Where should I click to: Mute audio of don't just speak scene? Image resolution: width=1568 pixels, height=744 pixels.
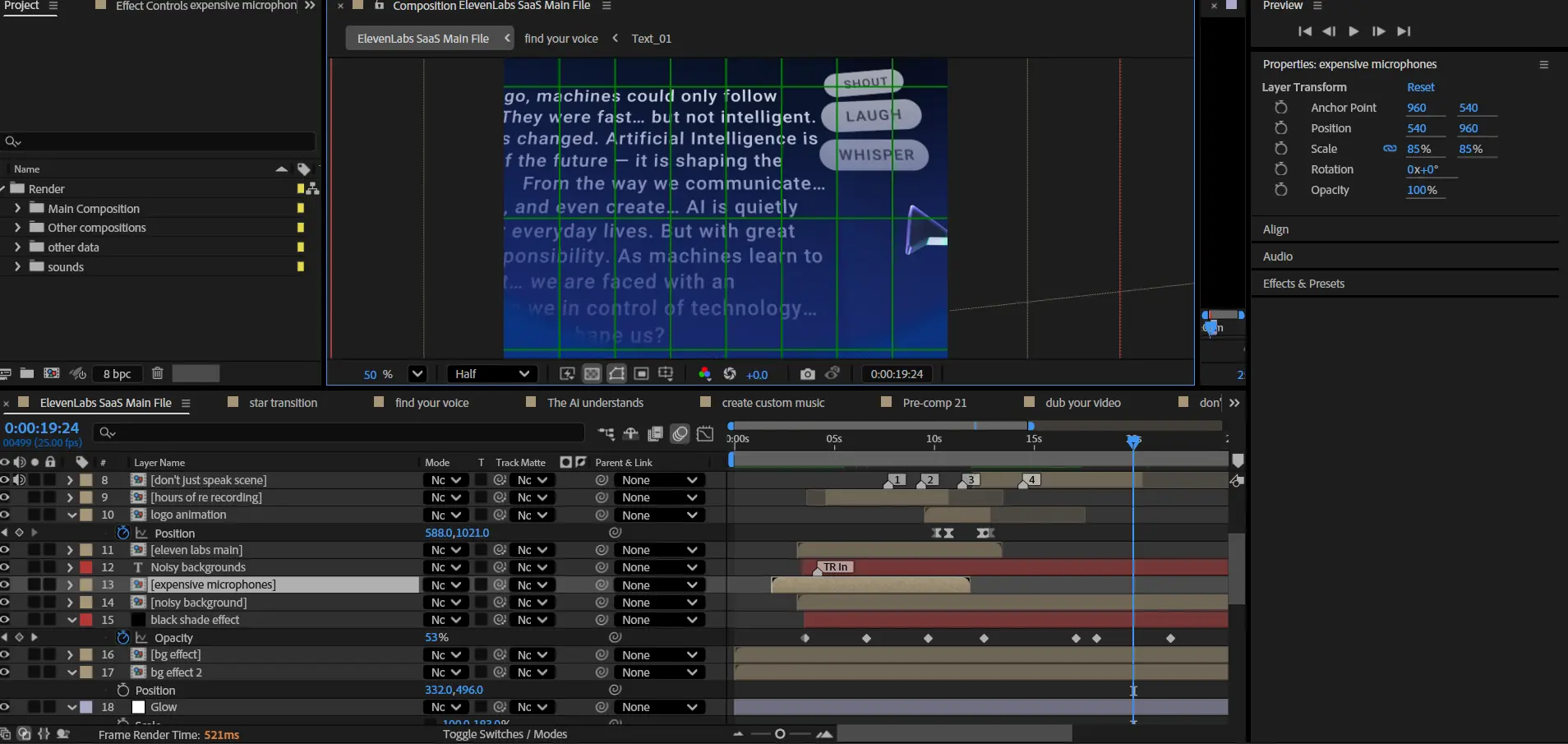tap(20, 480)
